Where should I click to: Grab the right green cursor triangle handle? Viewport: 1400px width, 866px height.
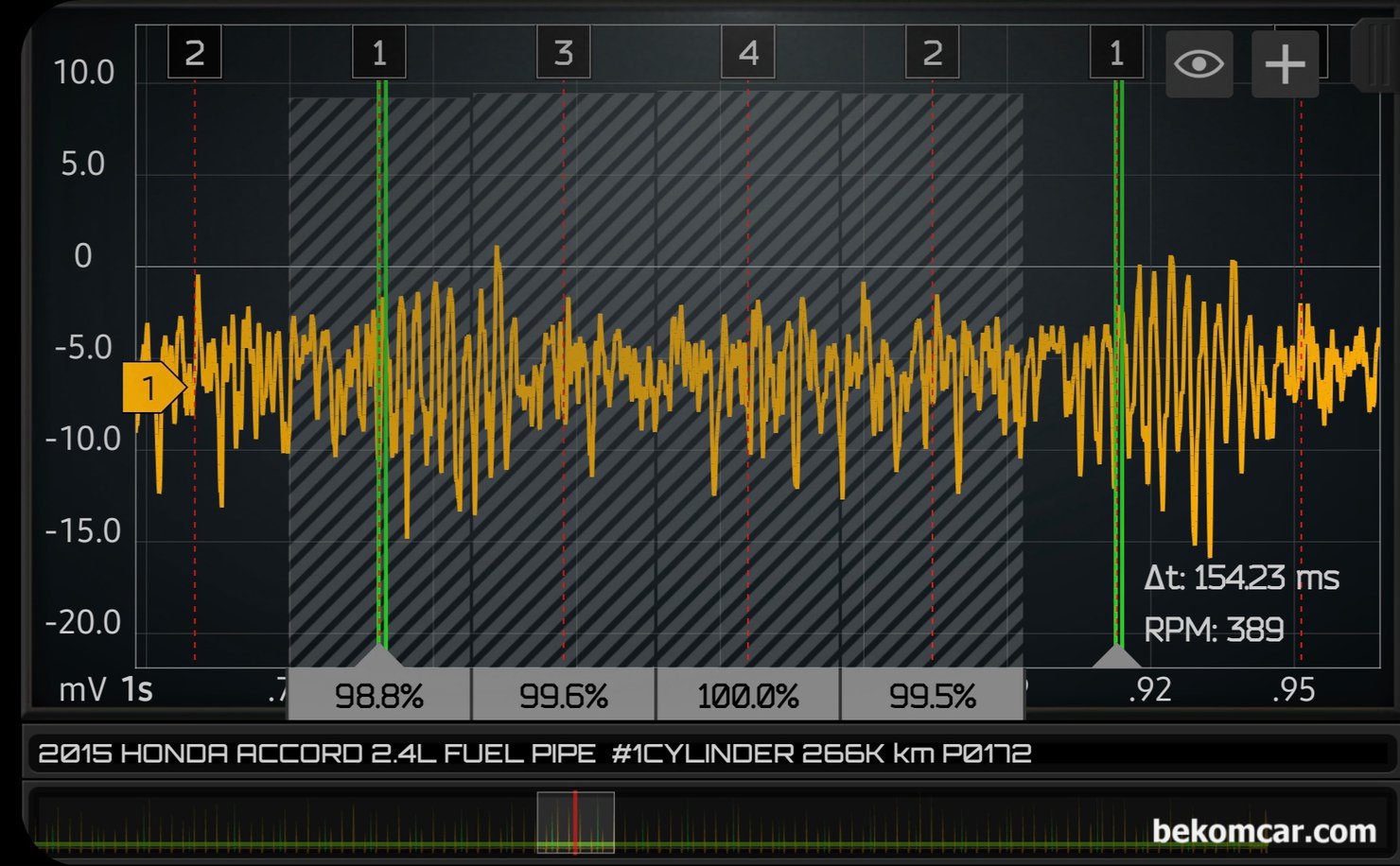coord(1117,656)
